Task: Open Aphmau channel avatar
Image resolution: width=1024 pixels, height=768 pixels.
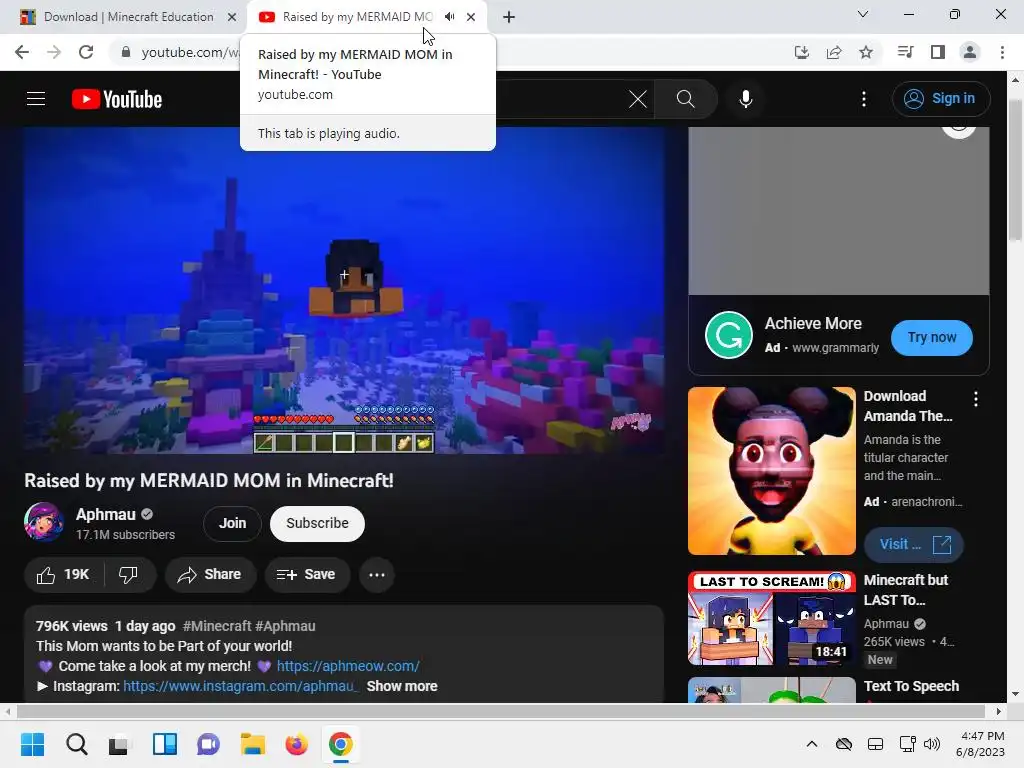Action: [44, 522]
